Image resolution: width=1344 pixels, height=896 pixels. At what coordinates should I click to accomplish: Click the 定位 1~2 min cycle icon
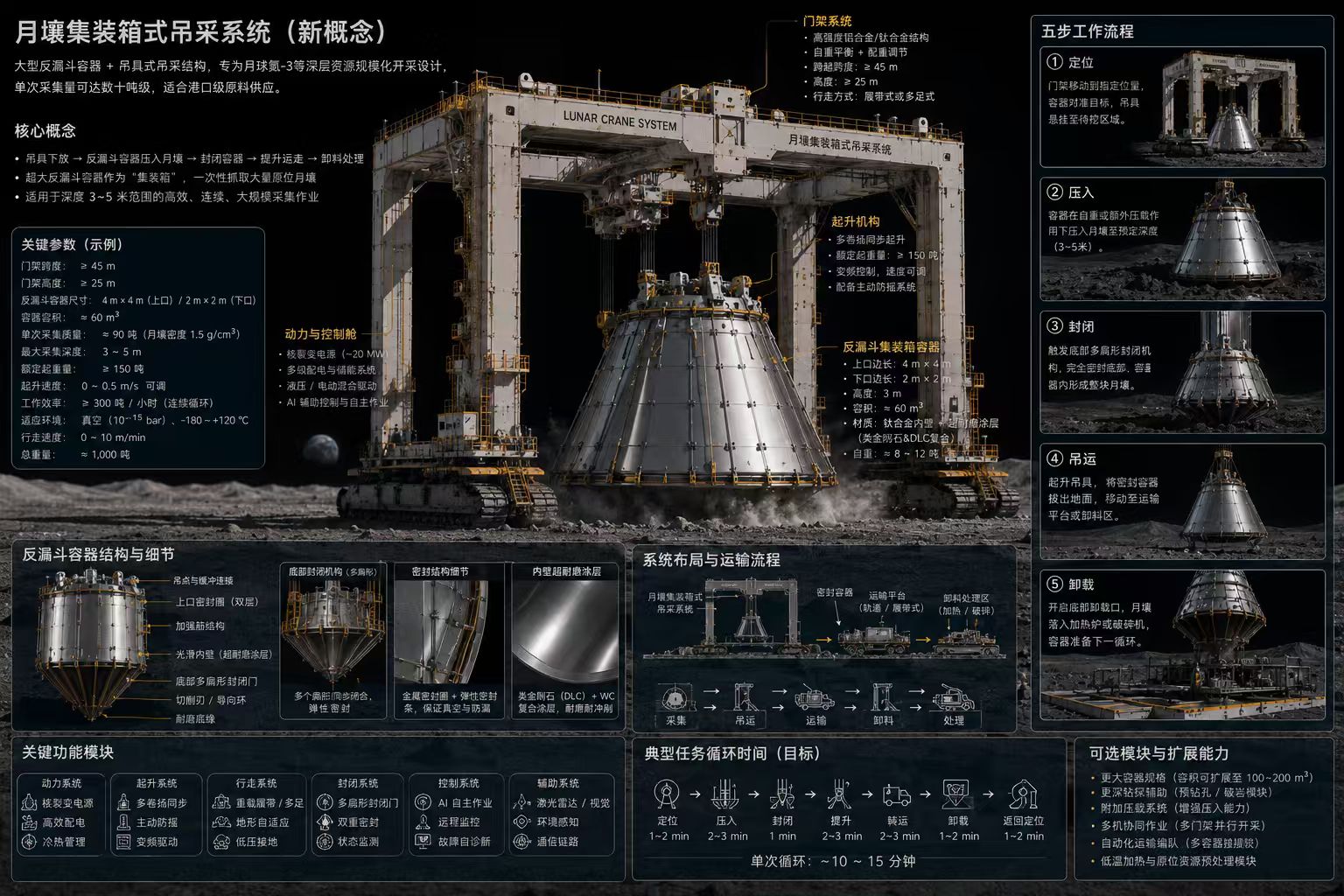[x=668, y=794]
